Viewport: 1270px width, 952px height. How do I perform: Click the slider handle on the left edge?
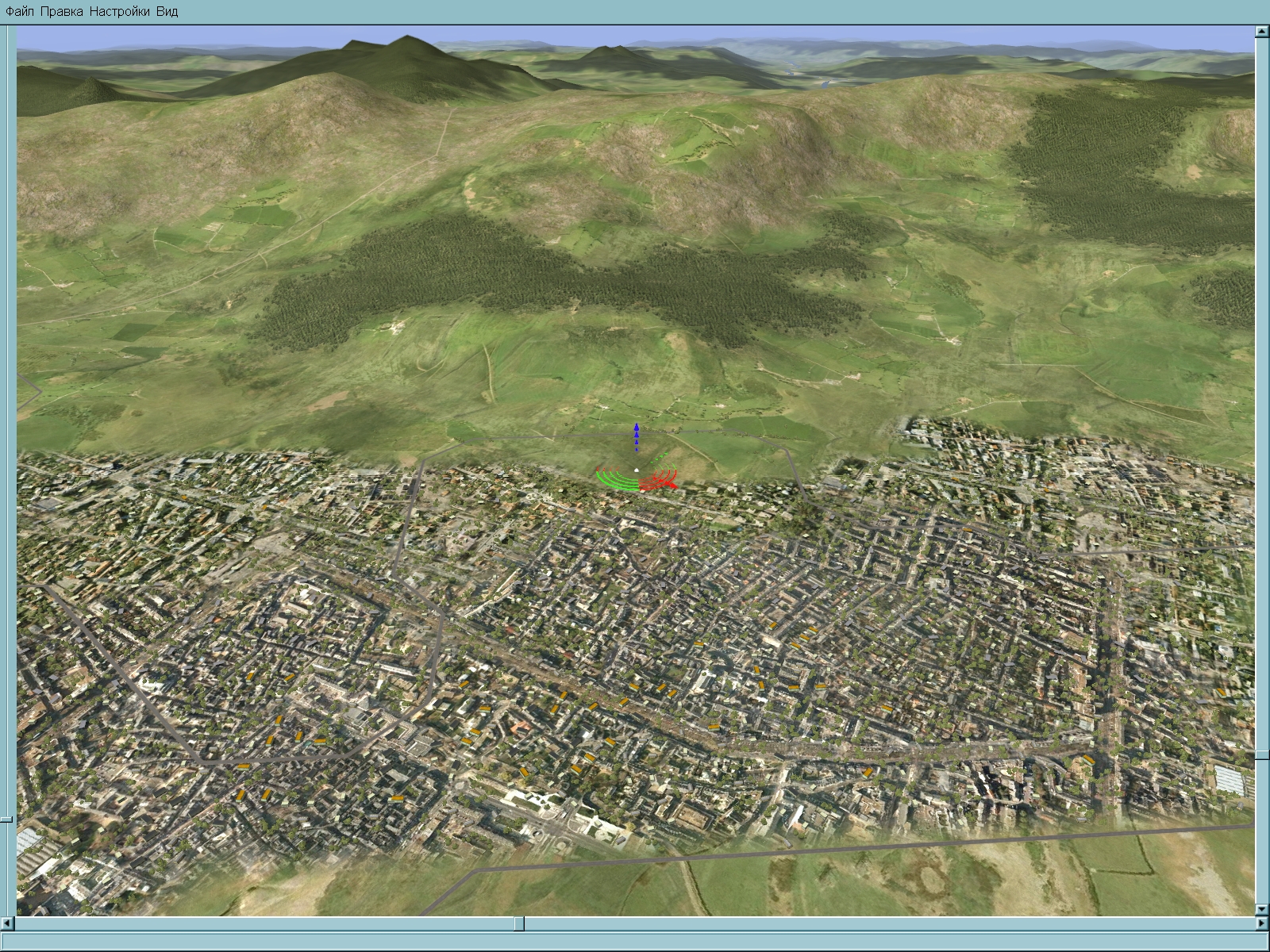click(x=6, y=819)
